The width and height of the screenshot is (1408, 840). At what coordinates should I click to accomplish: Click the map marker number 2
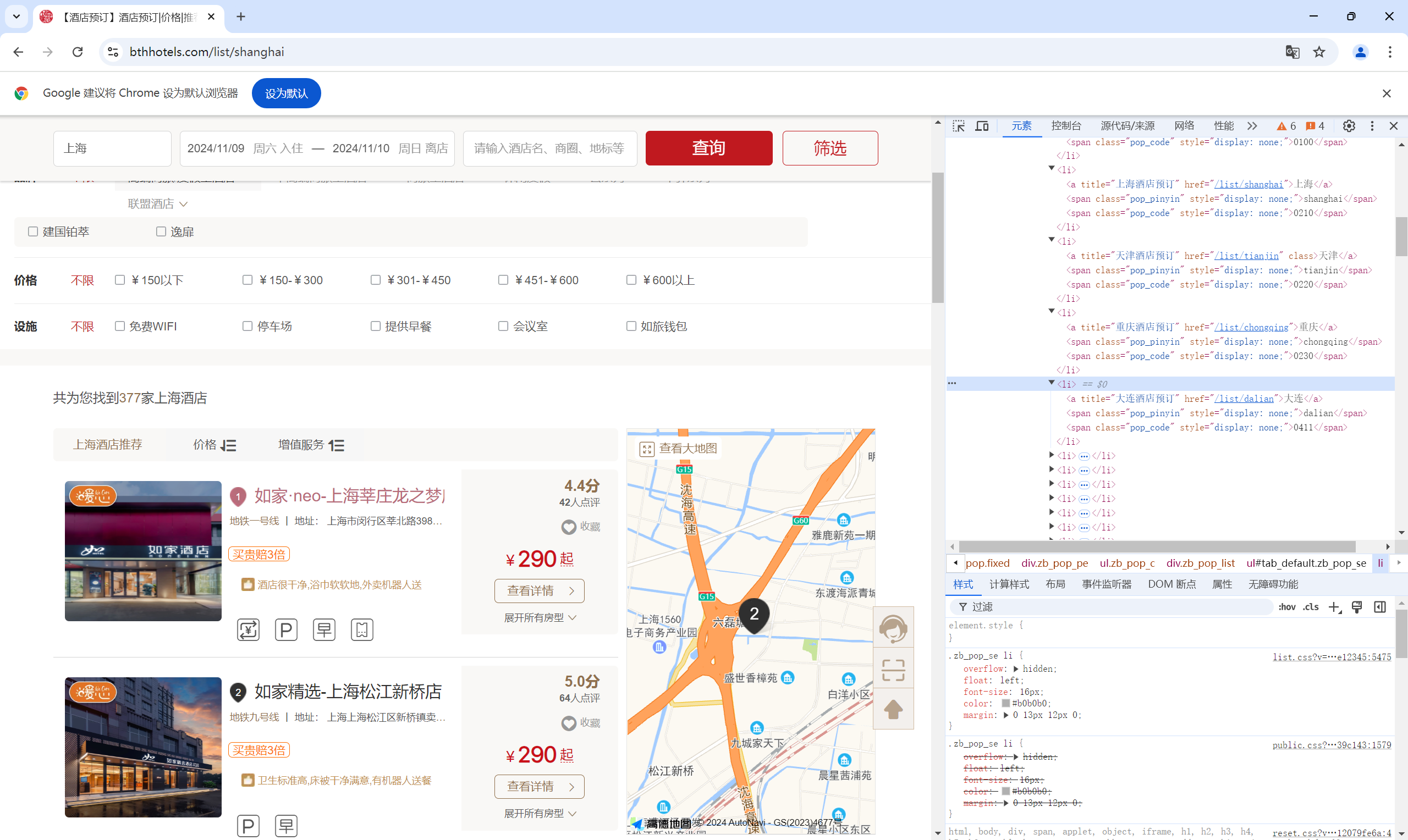point(754,614)
